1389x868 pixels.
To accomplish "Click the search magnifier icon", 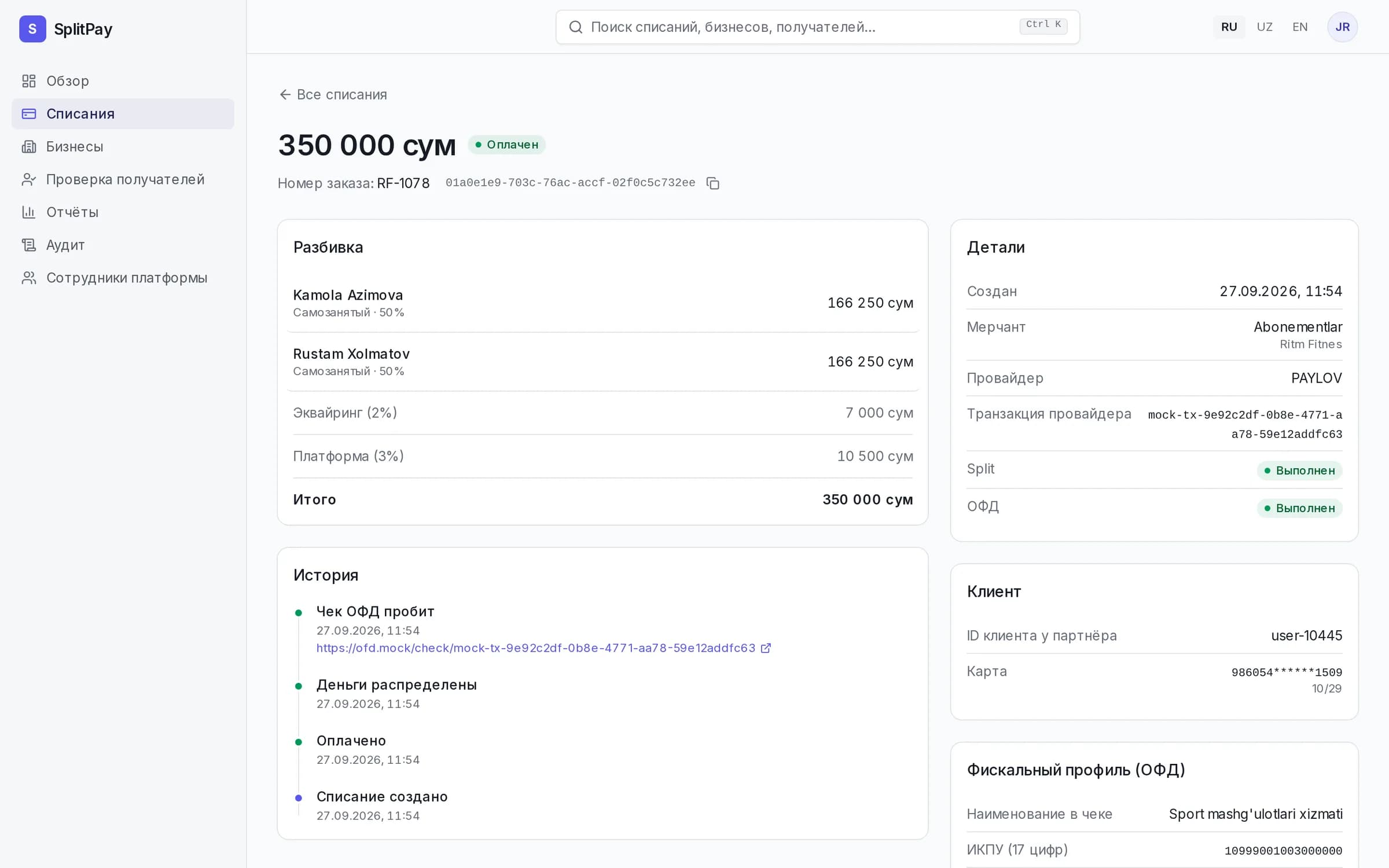I will pyautogui.click(x=575, y=27).
